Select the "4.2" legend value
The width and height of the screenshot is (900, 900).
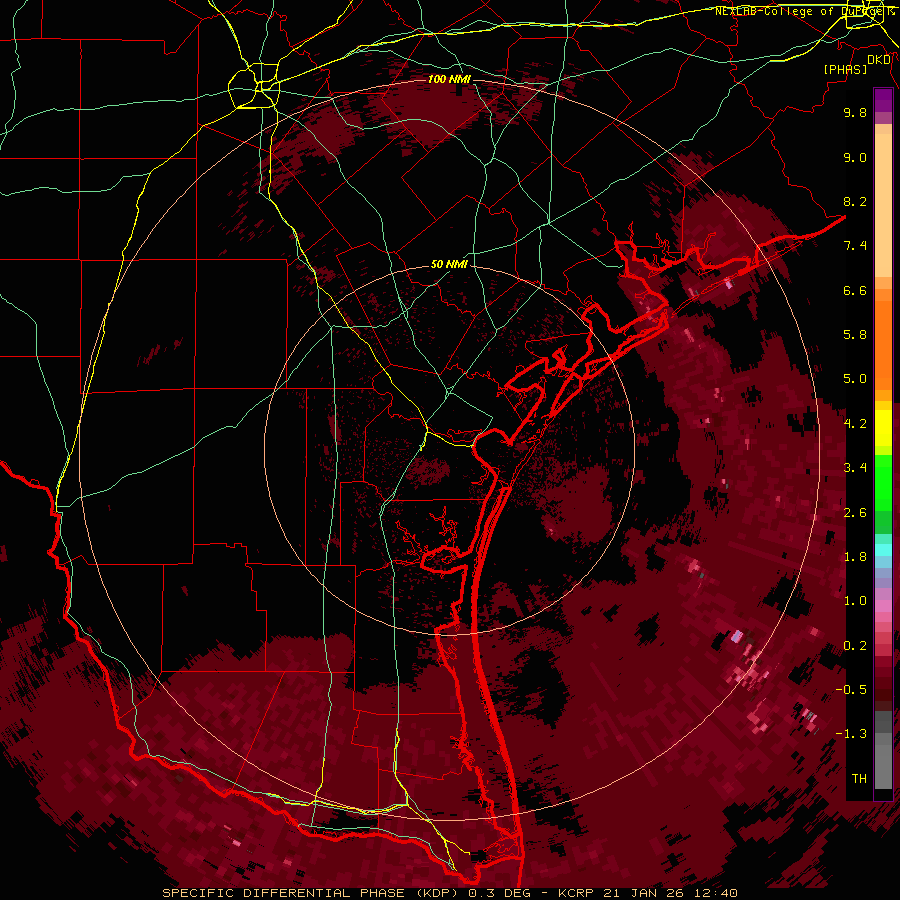[x=855, y=424]
